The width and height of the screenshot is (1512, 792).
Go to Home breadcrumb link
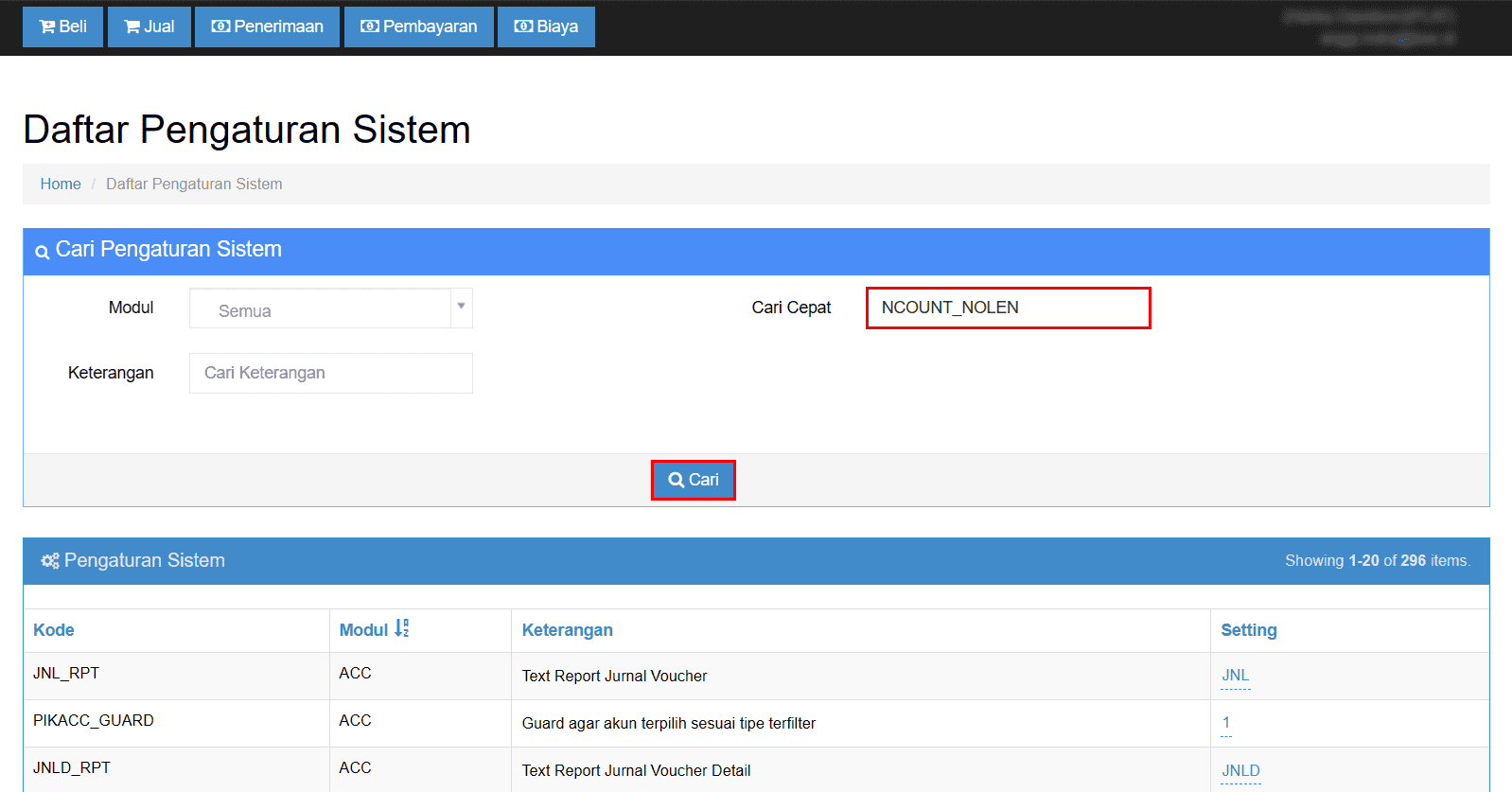pyautogui.click(x=61, y=184)
